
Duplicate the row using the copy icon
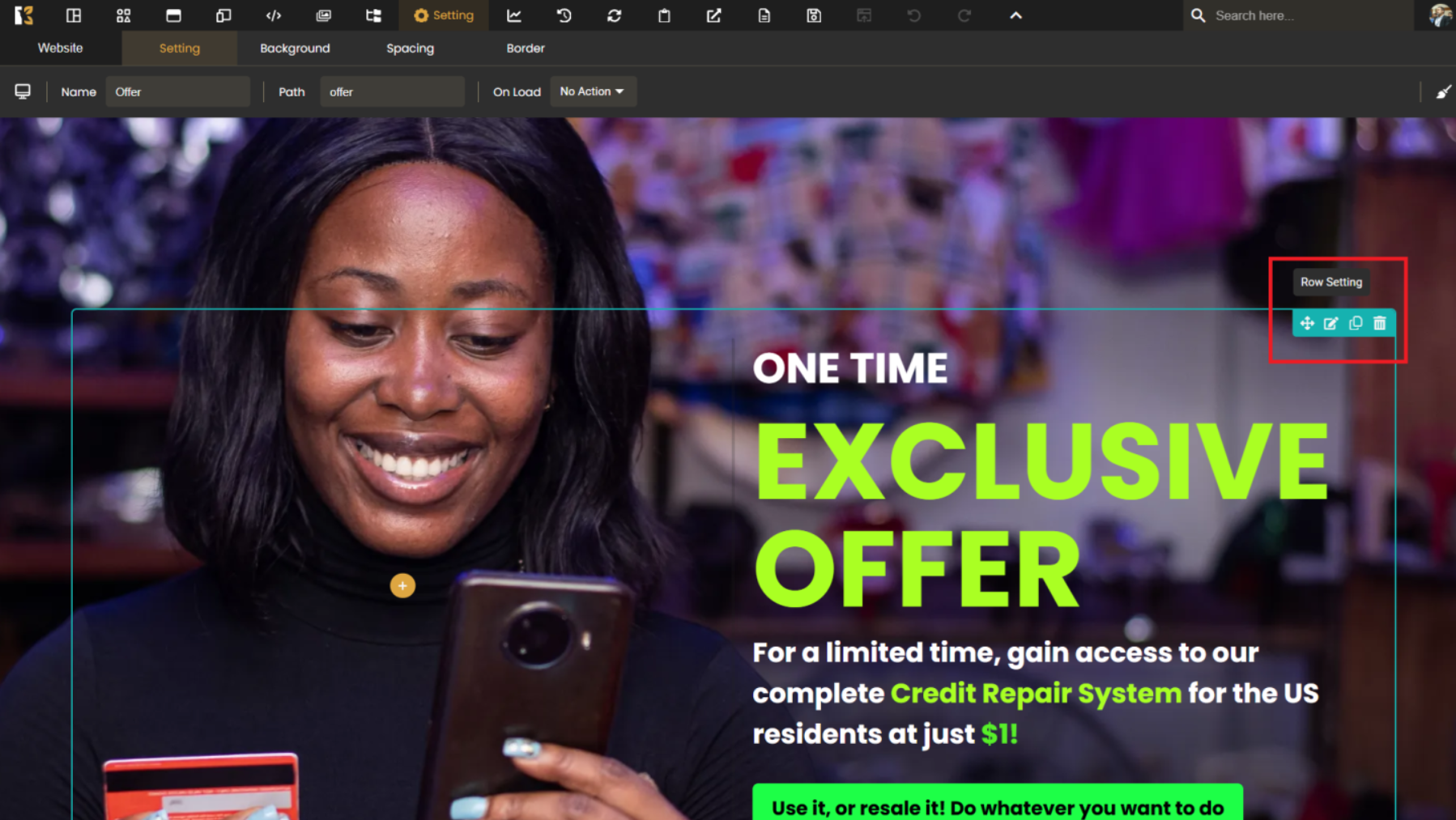pyautogui.click(x=1356, y=323)
